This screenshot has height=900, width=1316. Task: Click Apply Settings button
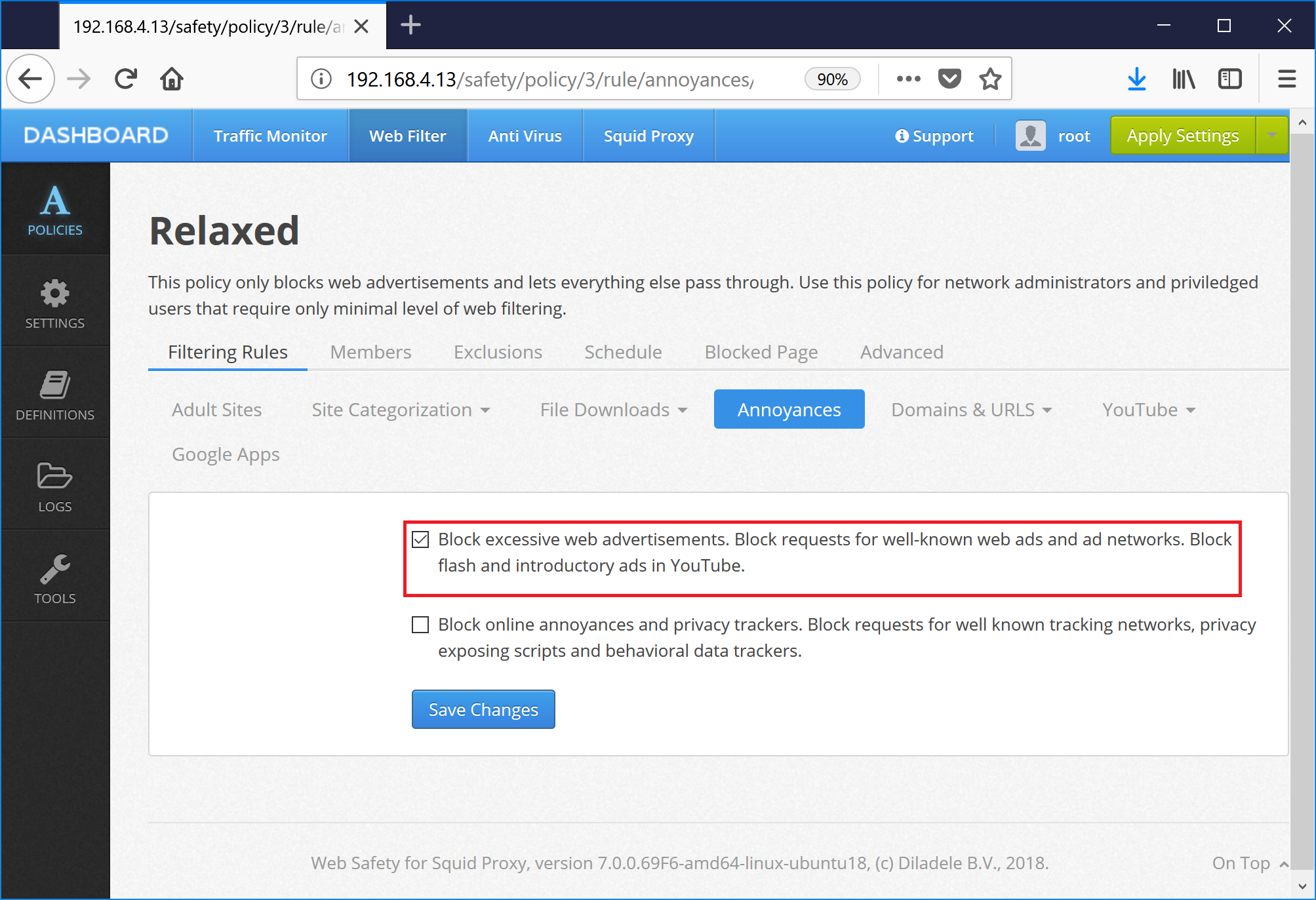tap(1183, 136)
